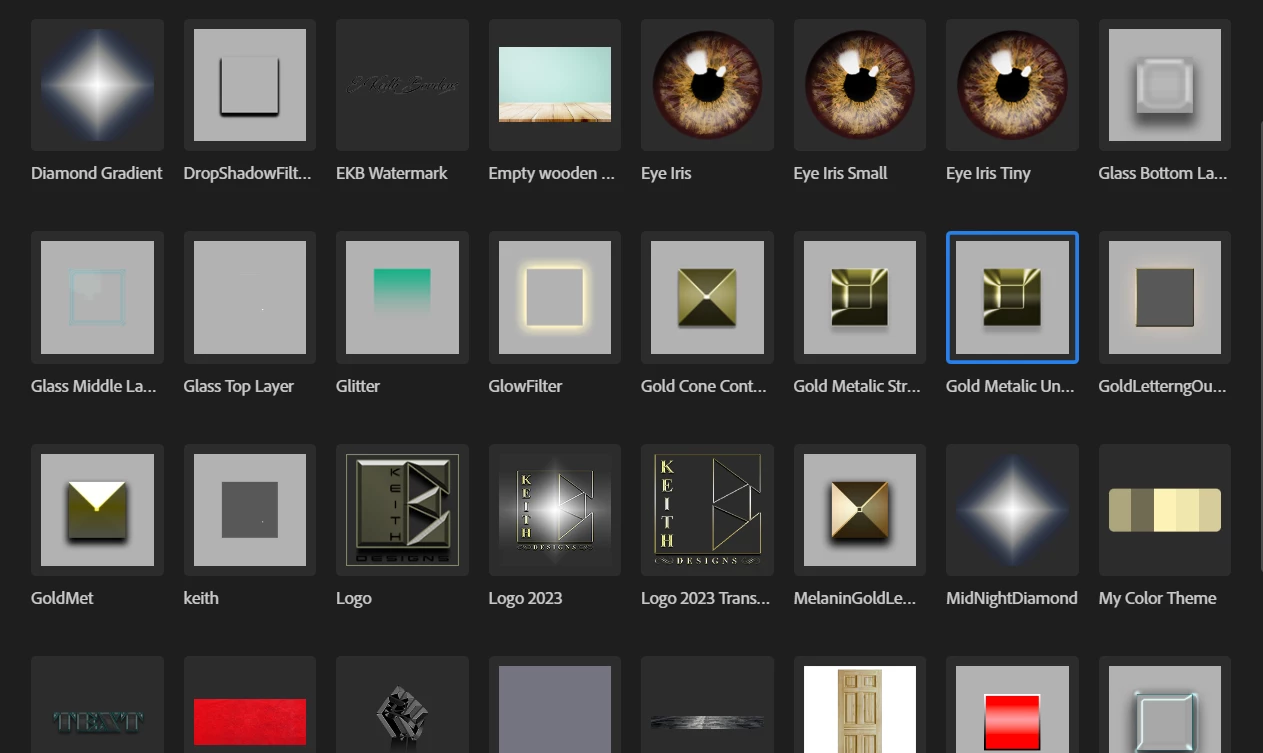Open the DropShadowFilt... item thumbnail

pos(250,85)
